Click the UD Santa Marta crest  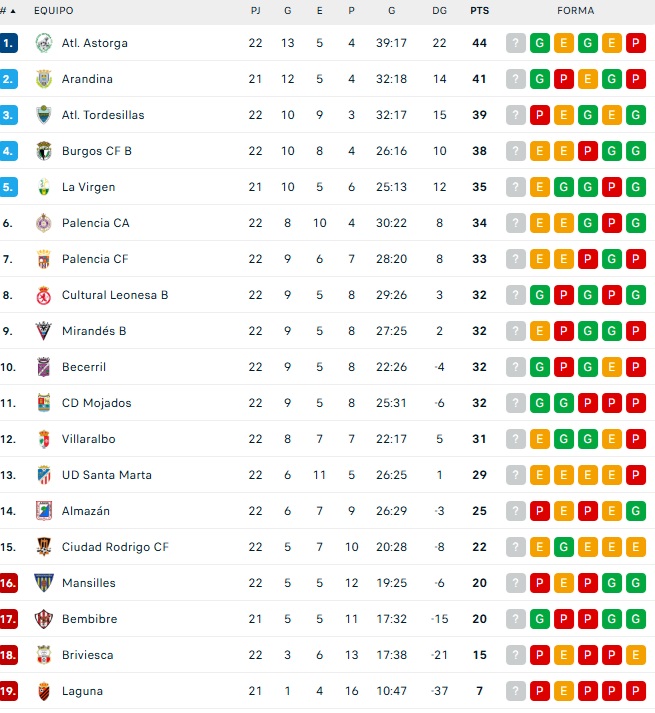click(x=42, y=475)
